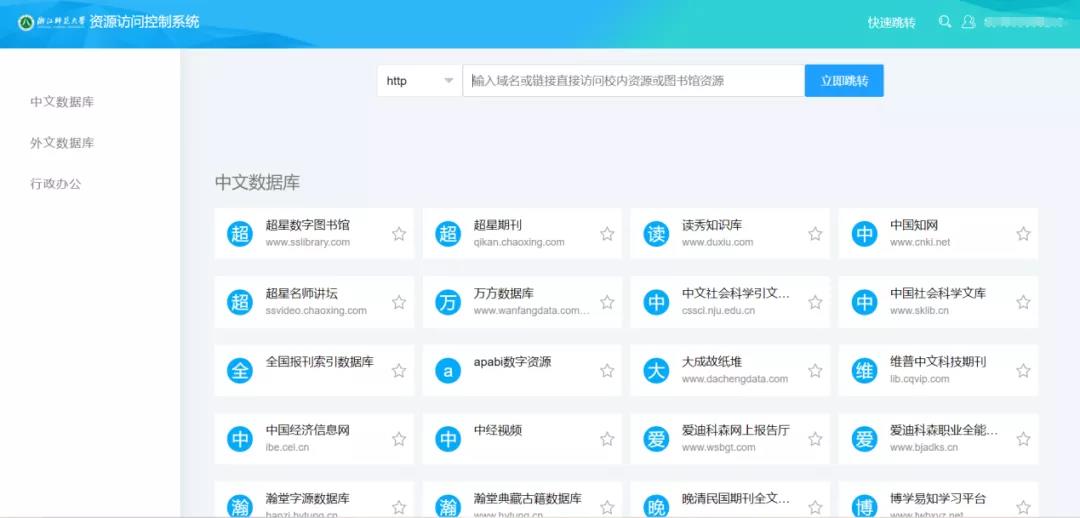This screenshot has height=518, width=1080.
Task: Click the university logo in the header
Action: pyautogui.click(x=52, y=22)
